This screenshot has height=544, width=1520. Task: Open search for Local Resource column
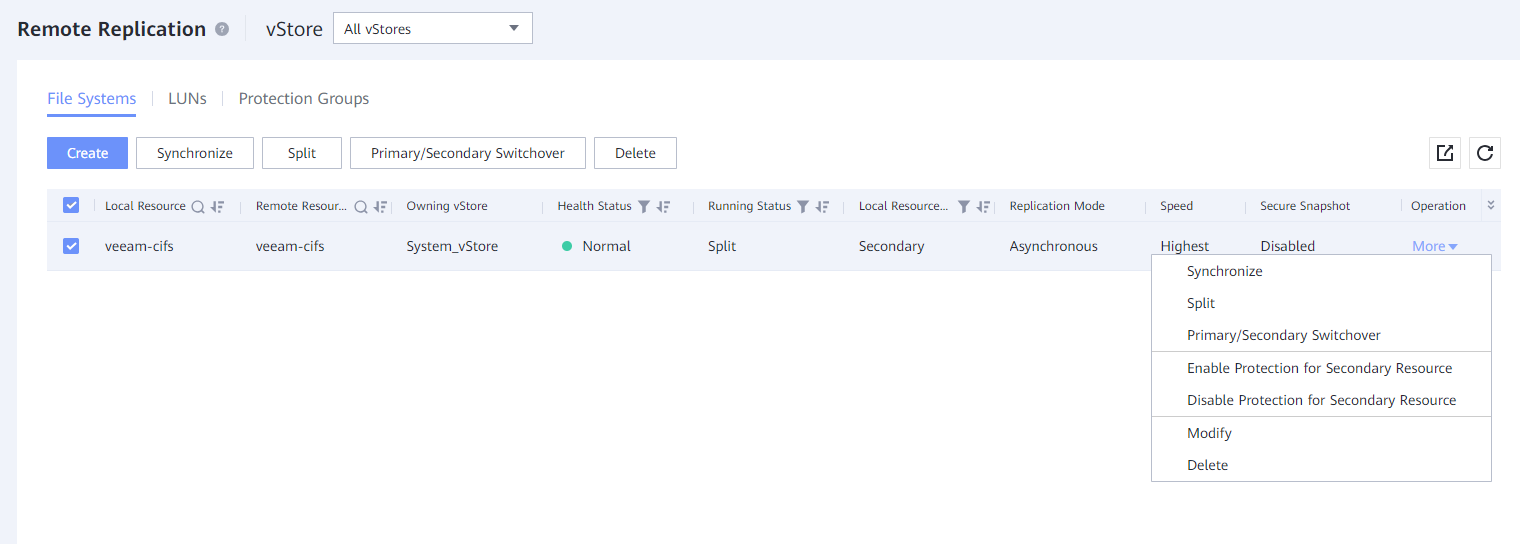[198, 207]
